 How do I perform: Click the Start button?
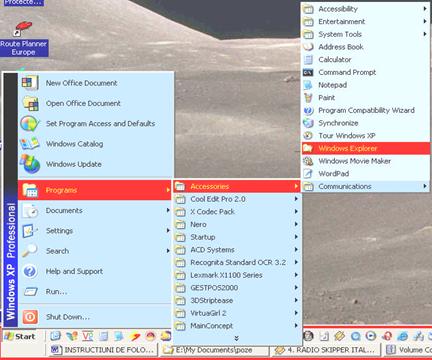21,336
